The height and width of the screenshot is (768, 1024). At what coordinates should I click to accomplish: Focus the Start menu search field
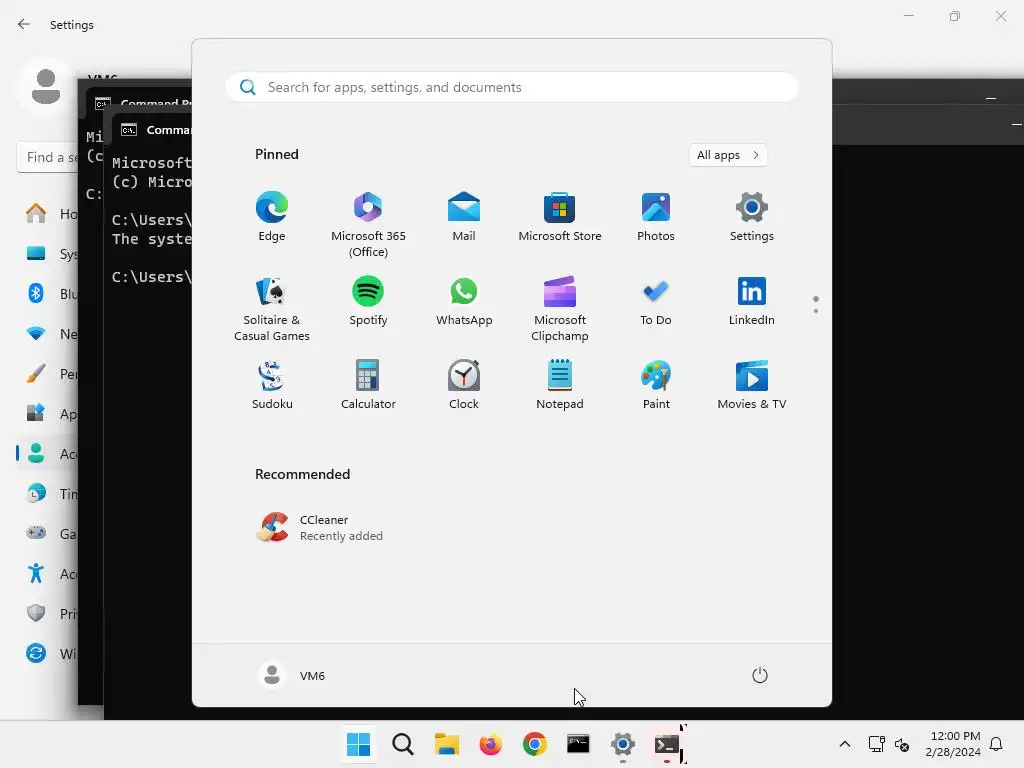tap(511, 88)
